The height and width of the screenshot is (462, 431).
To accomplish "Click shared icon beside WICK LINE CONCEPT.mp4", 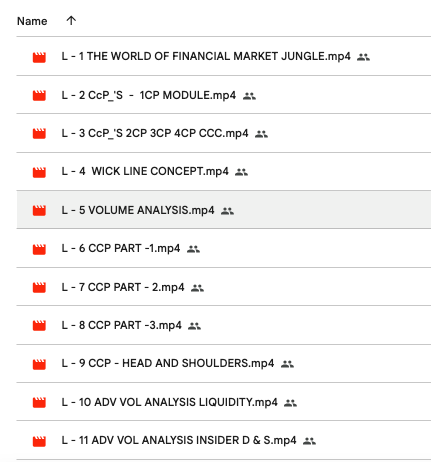I will [241, 172].
